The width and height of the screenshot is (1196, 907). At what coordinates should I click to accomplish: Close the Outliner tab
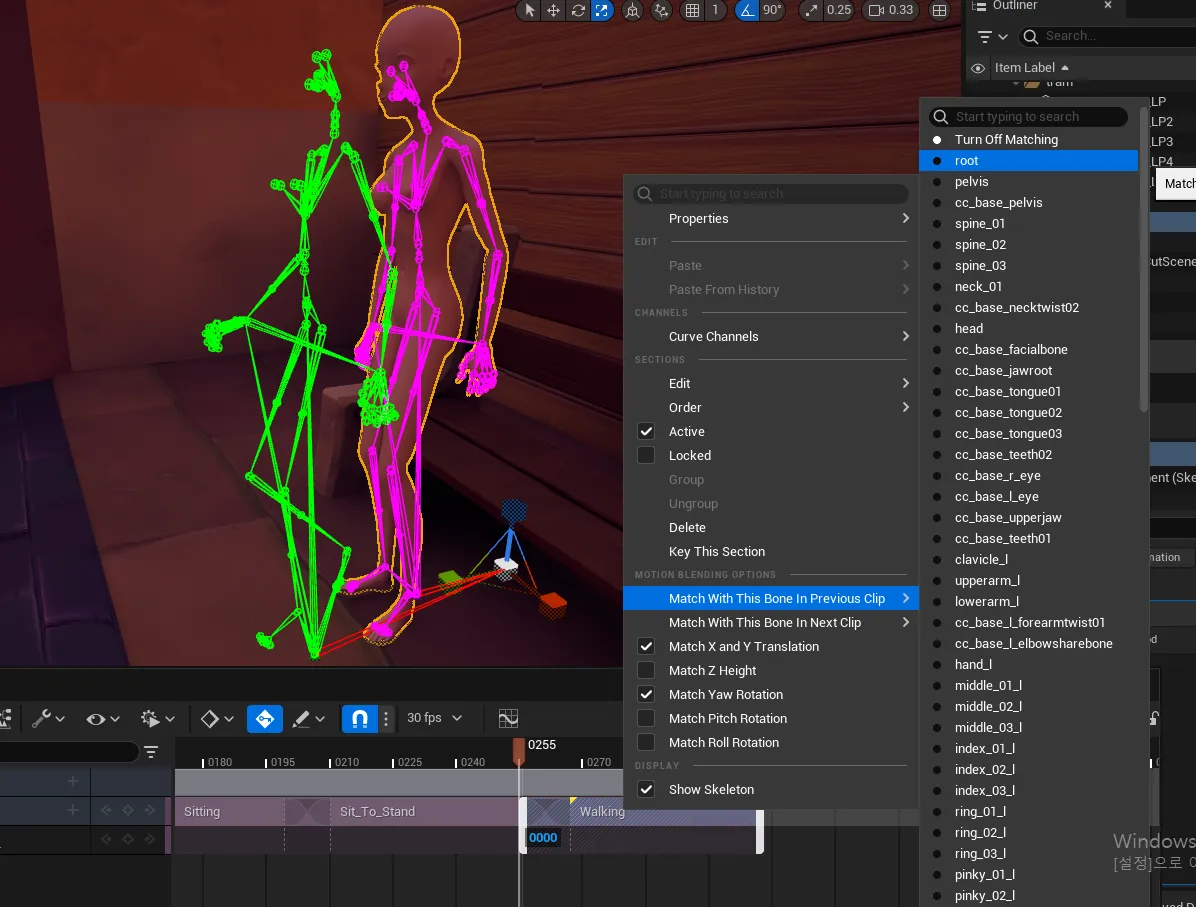(x=1108, y=5)
